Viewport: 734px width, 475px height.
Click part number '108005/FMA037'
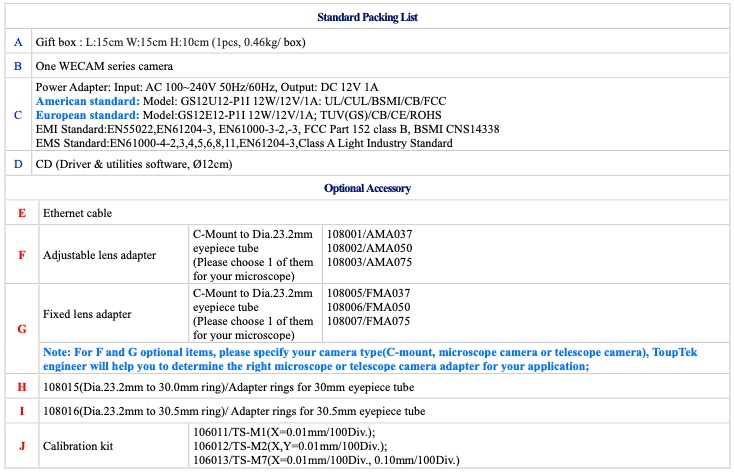pos(368,293)
